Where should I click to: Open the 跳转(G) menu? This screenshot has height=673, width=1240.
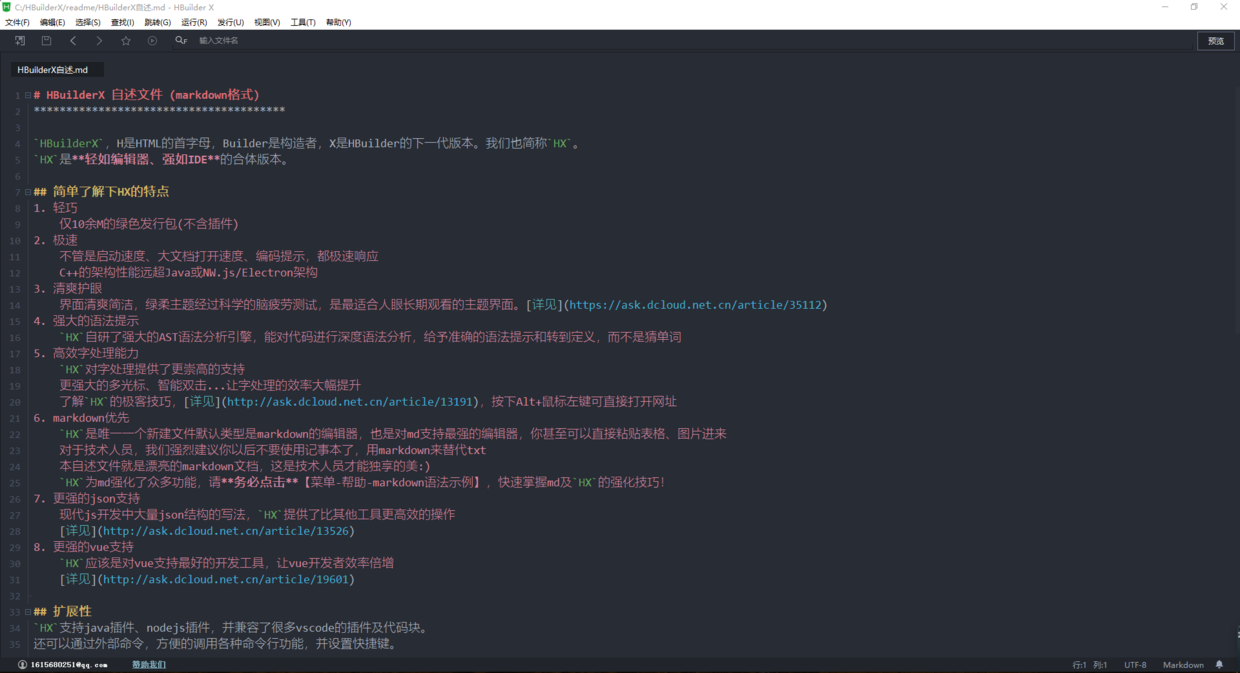click(x=157, y=22)
